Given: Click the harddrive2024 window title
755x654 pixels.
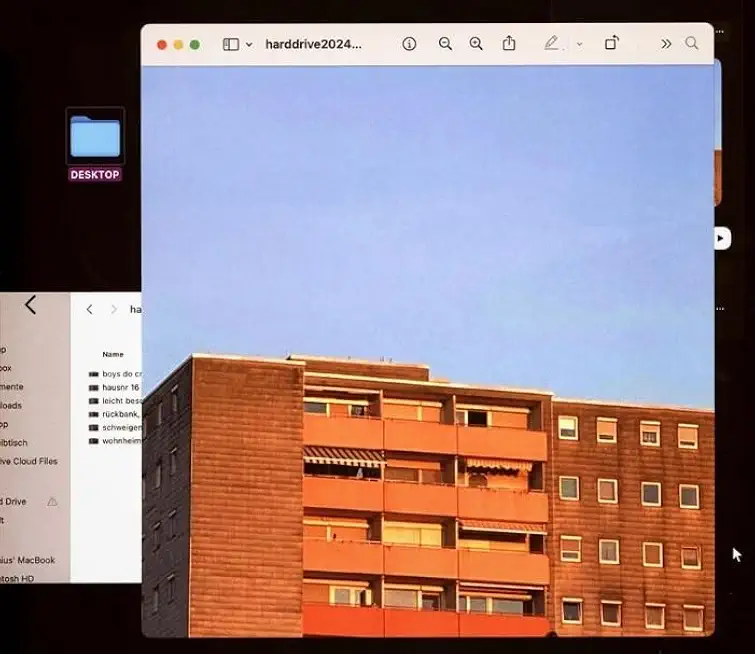Looking at the screenshot, I should pyautogui.click(x=313, y=44).
